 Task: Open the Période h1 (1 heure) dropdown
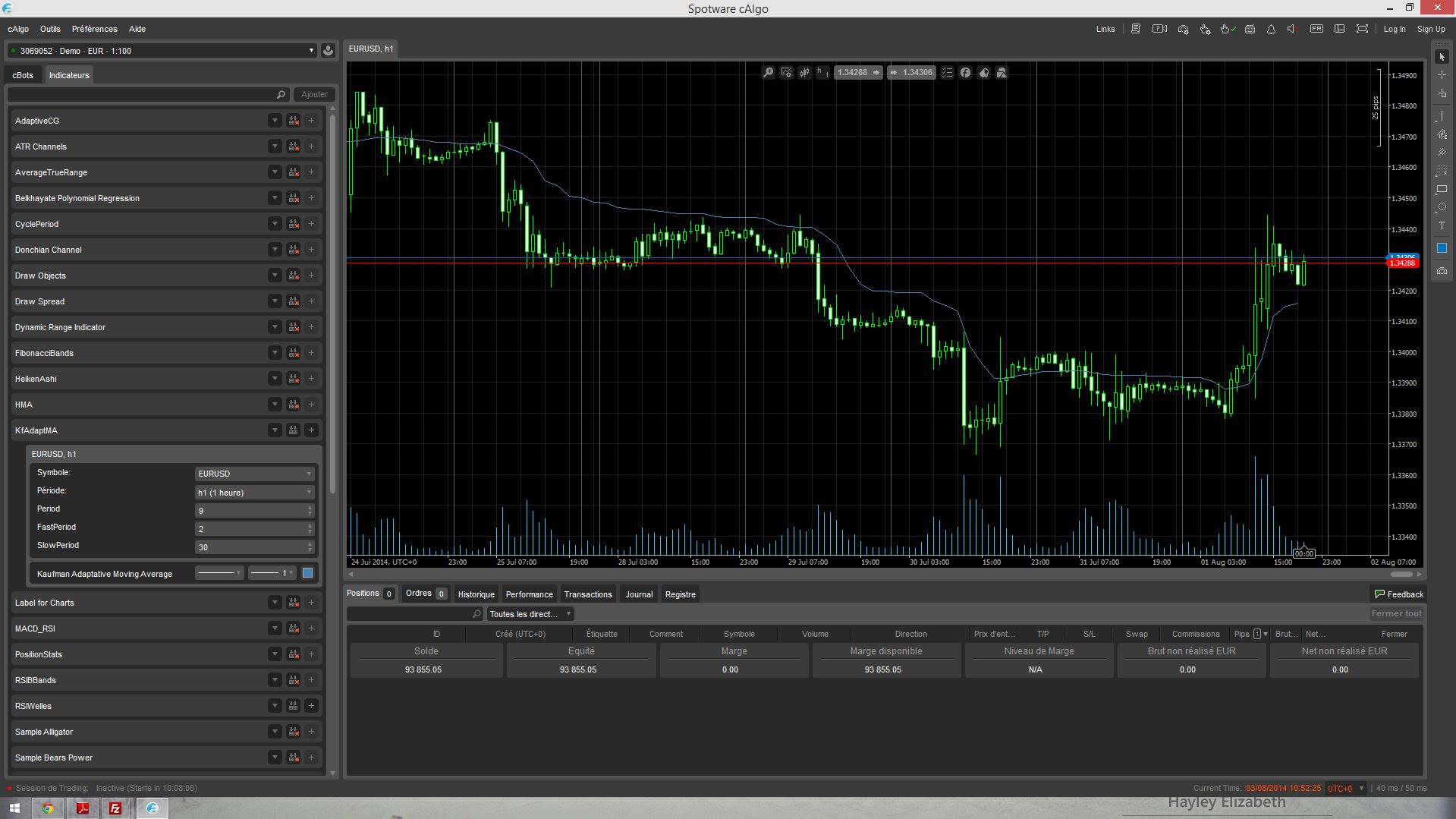coord(254,493)
